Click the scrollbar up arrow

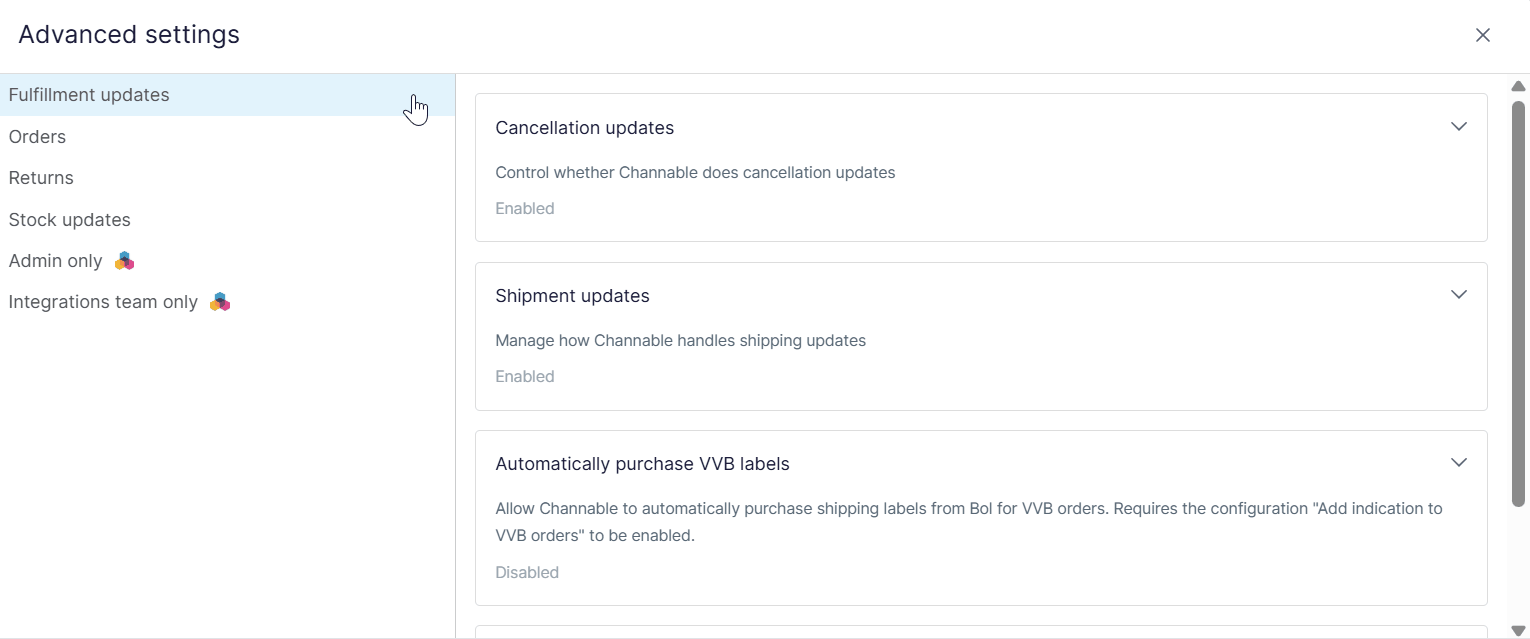pos(1518,86)
